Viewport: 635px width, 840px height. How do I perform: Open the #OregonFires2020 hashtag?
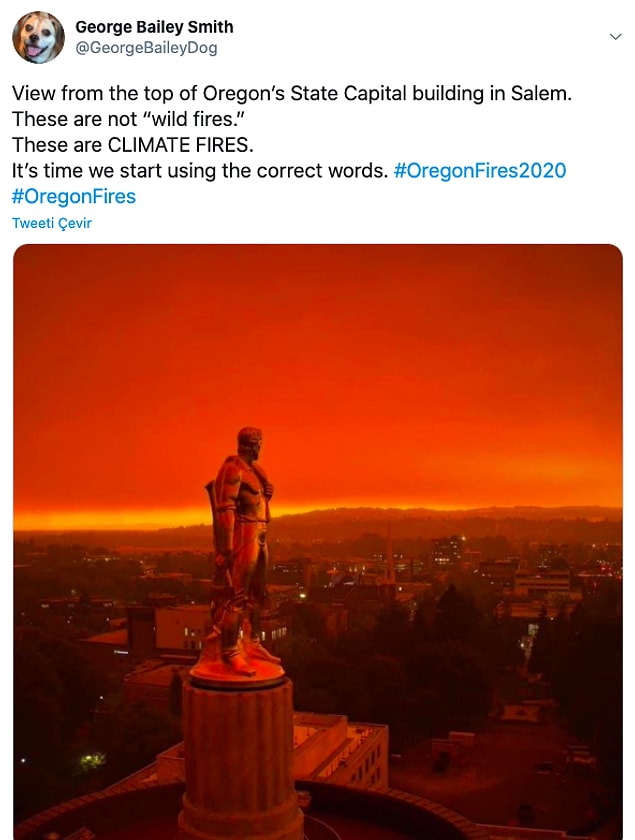(x=480, y=171)
